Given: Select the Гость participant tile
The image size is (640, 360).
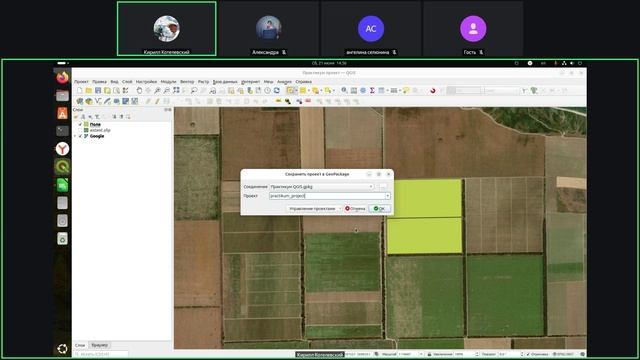Looking at the screenshot, I should point(473,29).
